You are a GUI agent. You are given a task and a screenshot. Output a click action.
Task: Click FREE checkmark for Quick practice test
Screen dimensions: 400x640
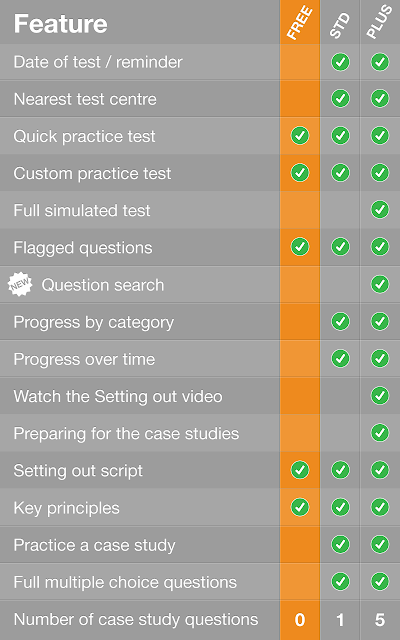pos(300,136)
